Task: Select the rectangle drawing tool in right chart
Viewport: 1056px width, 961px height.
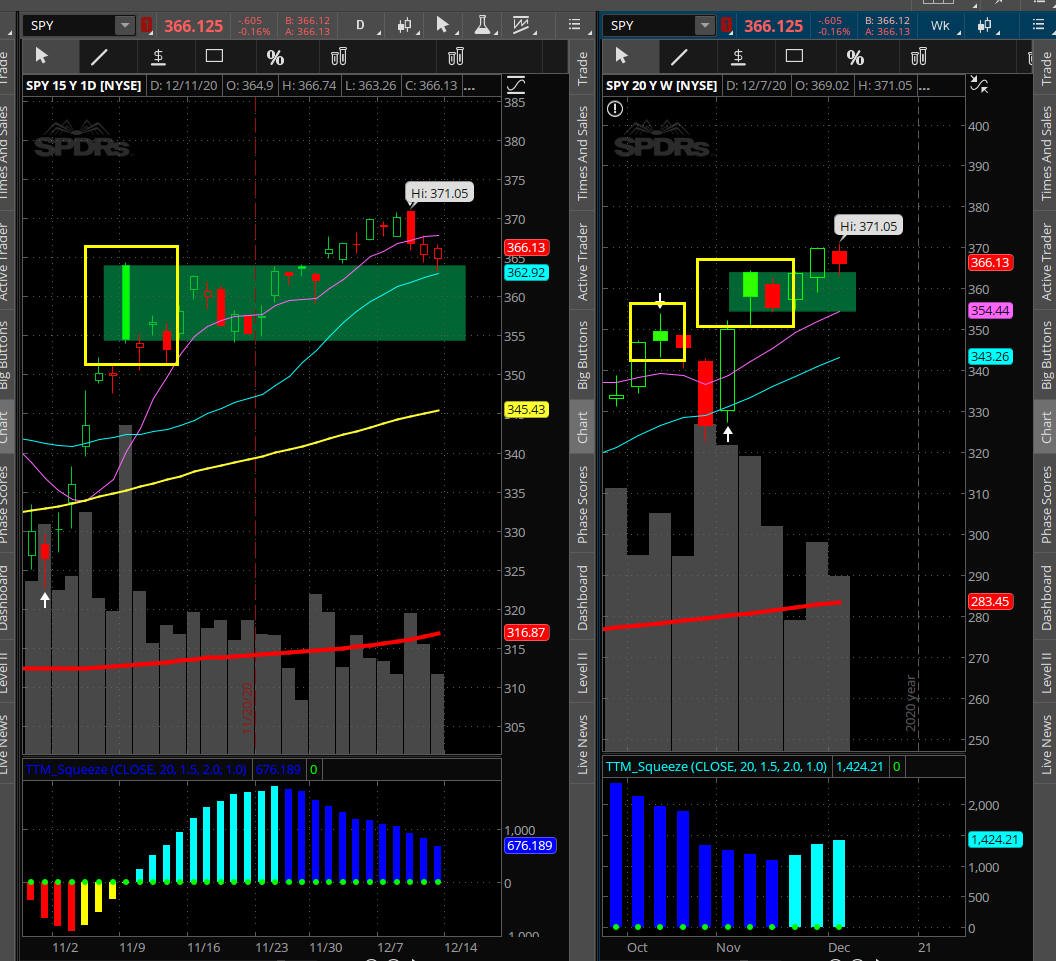Action: click(x=794, y=56)
